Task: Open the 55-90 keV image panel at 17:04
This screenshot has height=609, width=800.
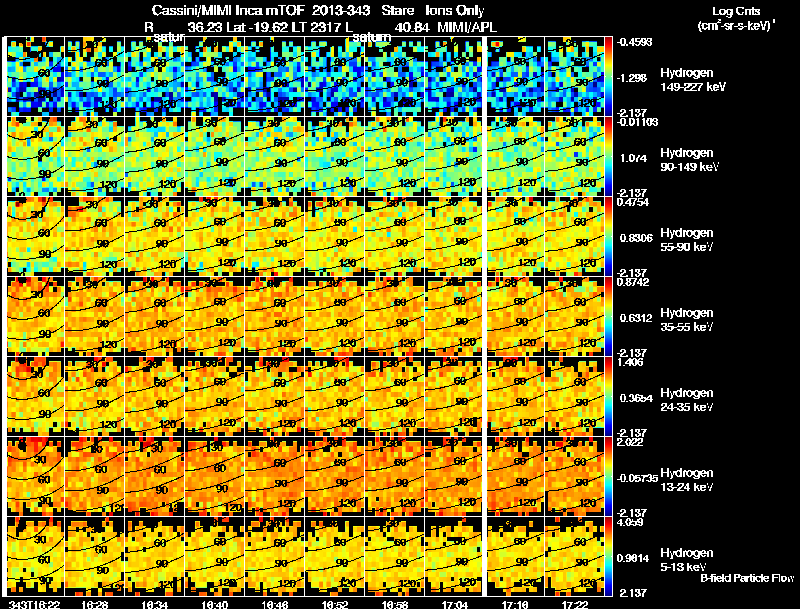Action: click(454, 237)
